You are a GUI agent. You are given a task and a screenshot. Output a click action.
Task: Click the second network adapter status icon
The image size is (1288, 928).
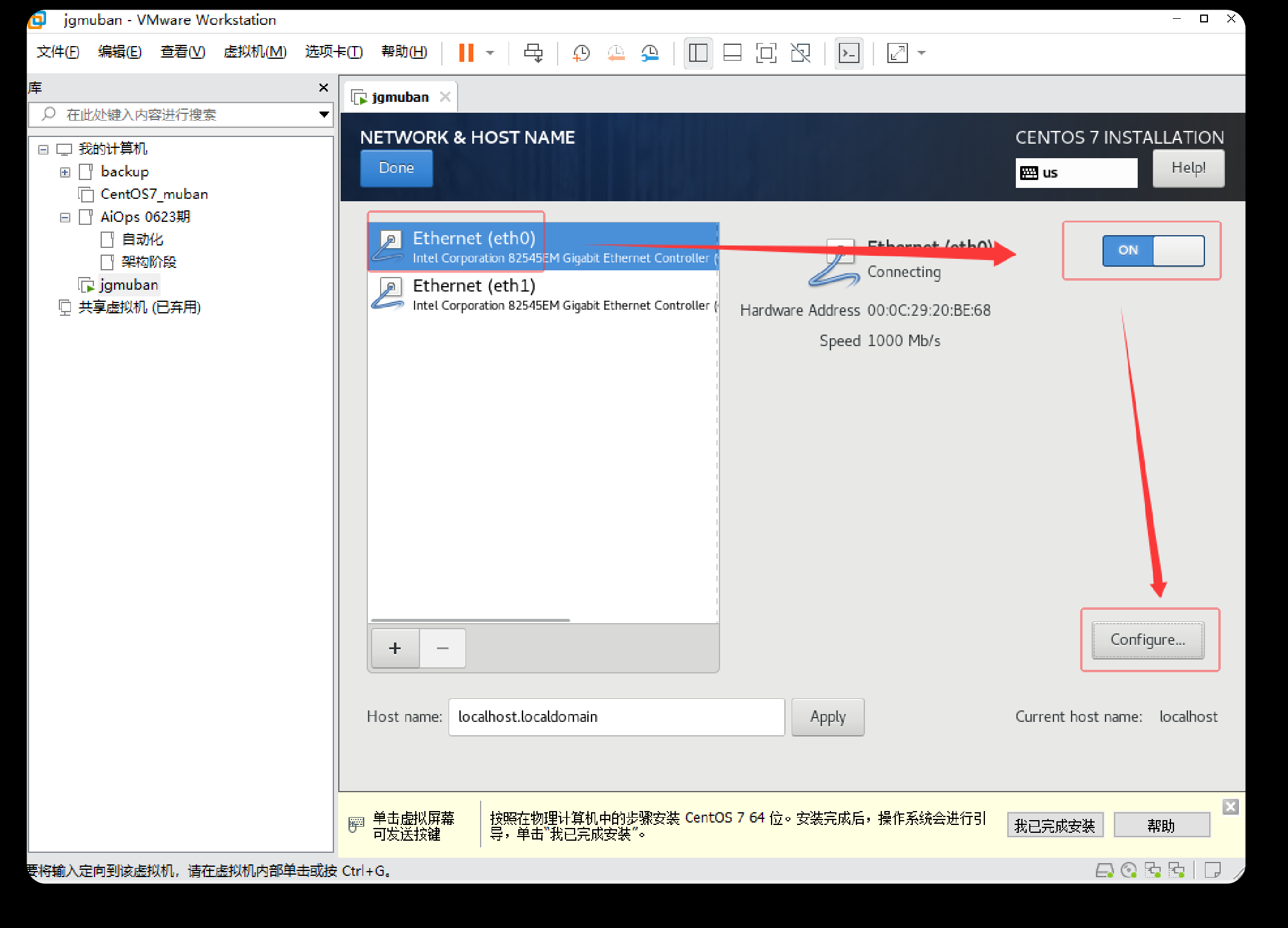coord(1176,871)
